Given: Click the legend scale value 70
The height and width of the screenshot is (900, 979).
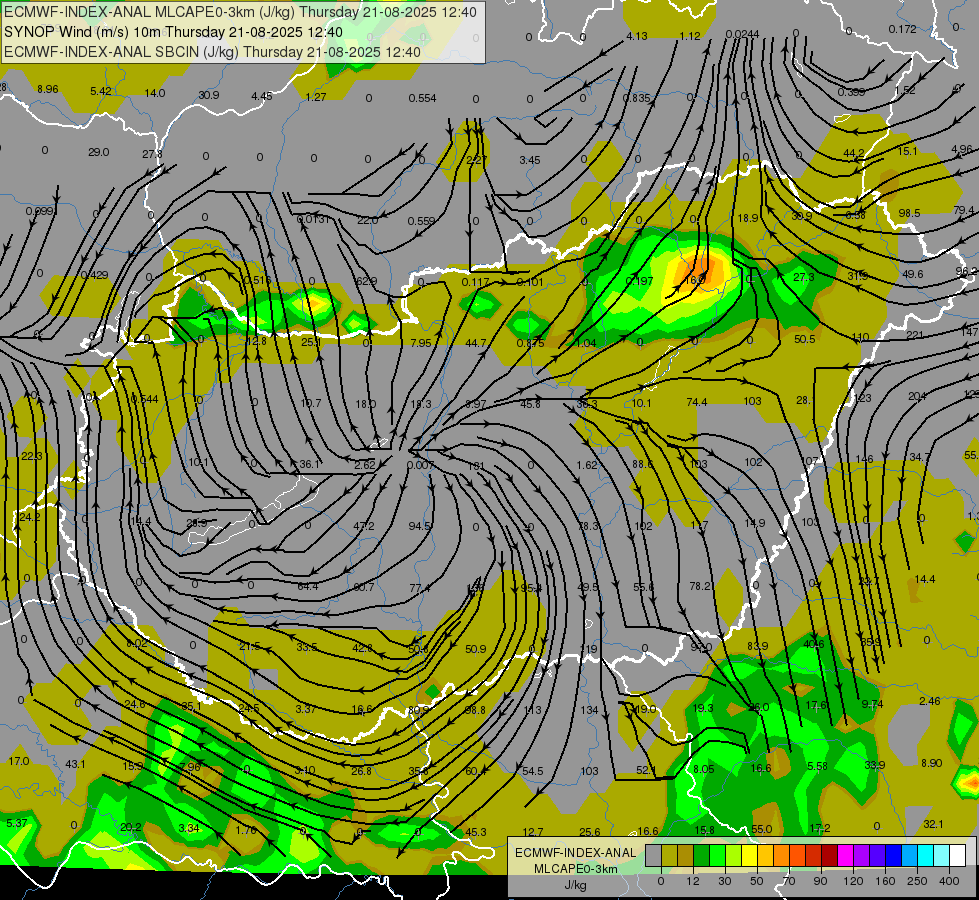Looking at the screenshot, I should click(x=789, y=881).
